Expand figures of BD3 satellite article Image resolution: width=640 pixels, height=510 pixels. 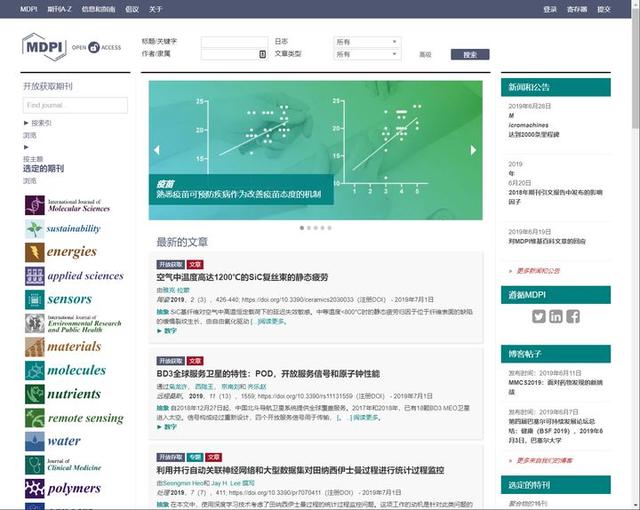click(167, 427)
